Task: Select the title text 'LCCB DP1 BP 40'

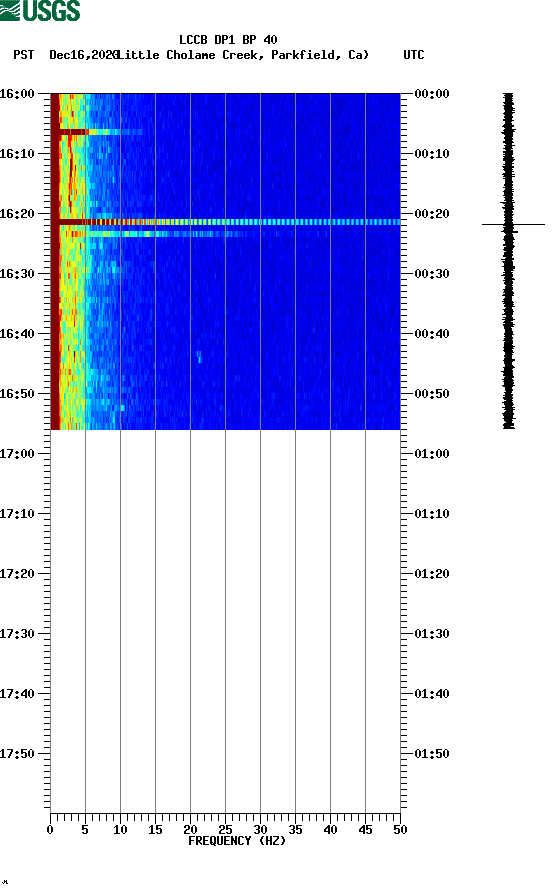Action: coord(228,40)
